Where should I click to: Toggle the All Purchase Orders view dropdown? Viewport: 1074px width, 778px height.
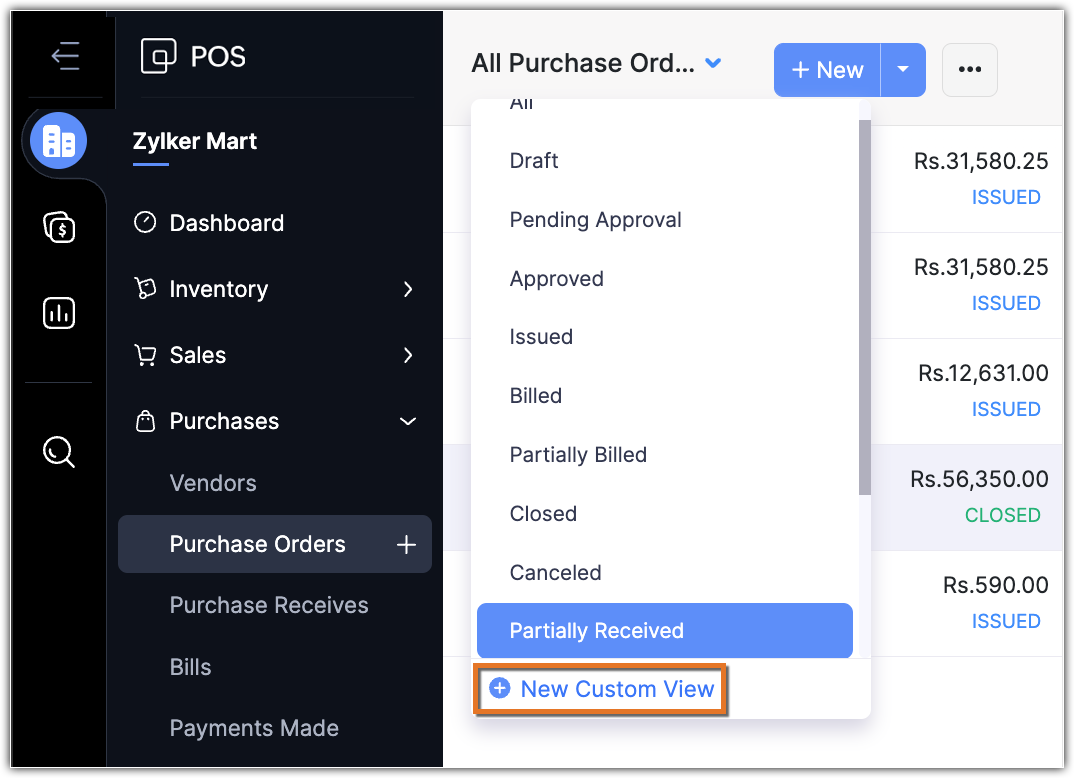(713, 63)
